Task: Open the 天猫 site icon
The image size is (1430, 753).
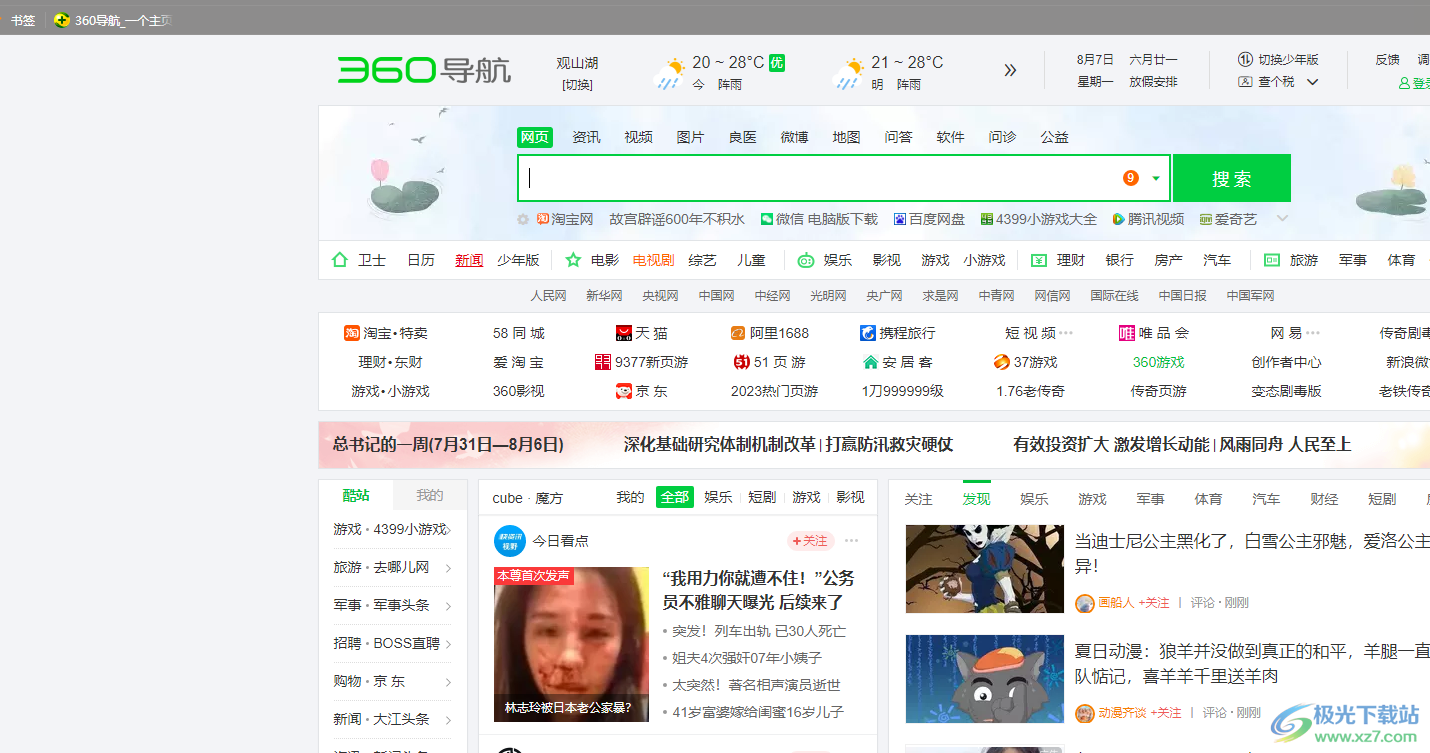Action: coord(624,333)
